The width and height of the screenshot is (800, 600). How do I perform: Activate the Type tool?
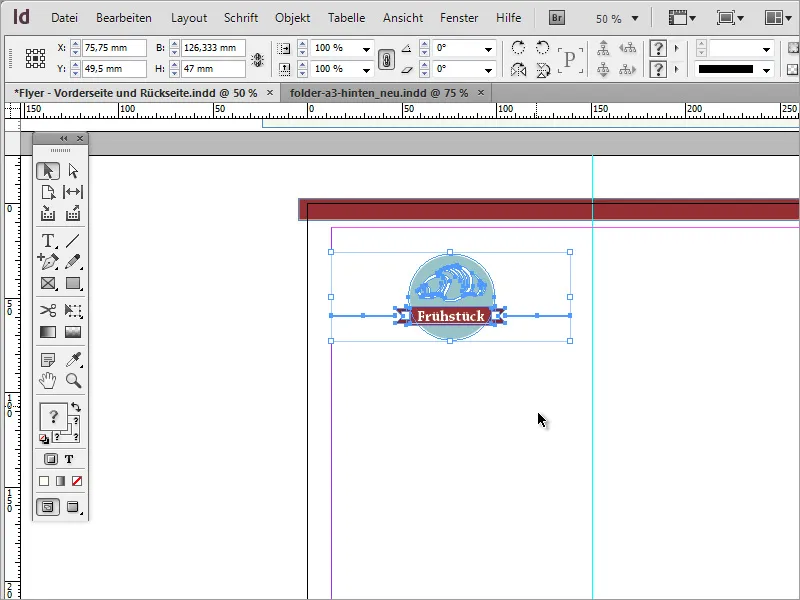pos(48,240)
